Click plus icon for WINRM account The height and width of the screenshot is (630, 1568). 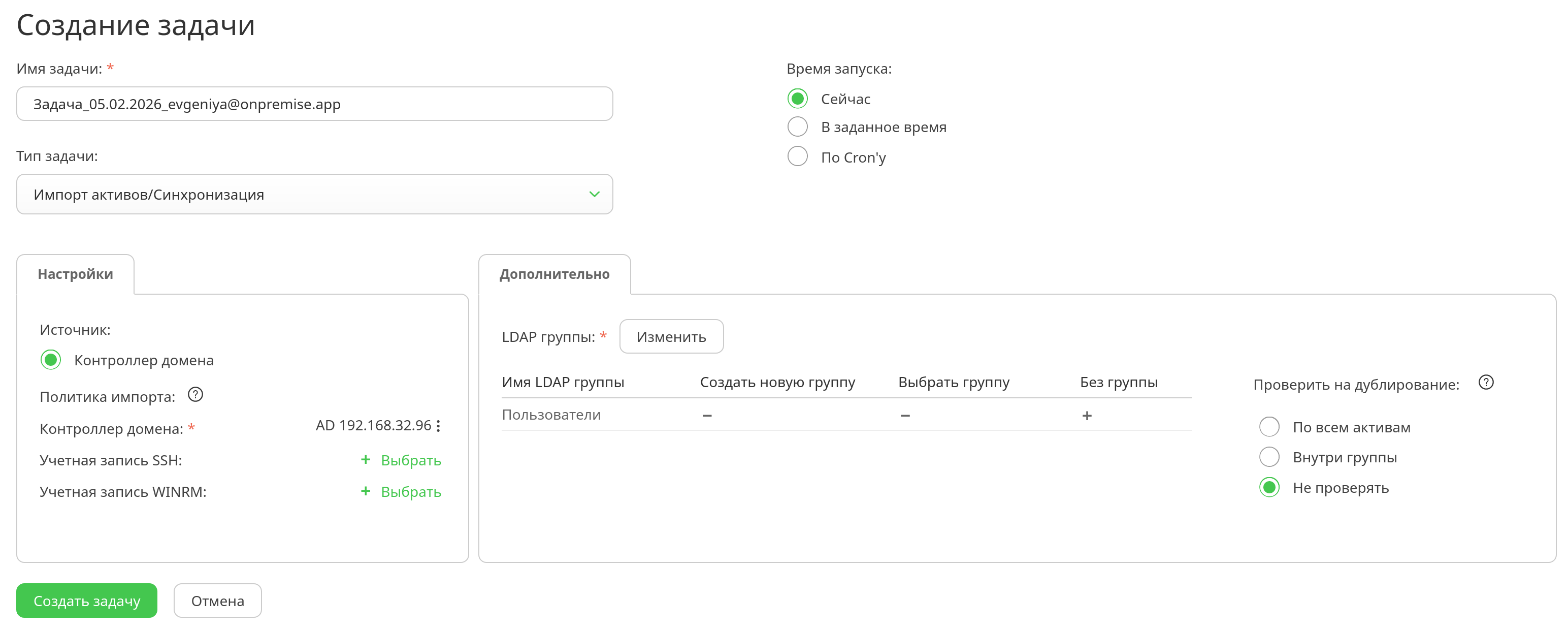pos(365,492)
